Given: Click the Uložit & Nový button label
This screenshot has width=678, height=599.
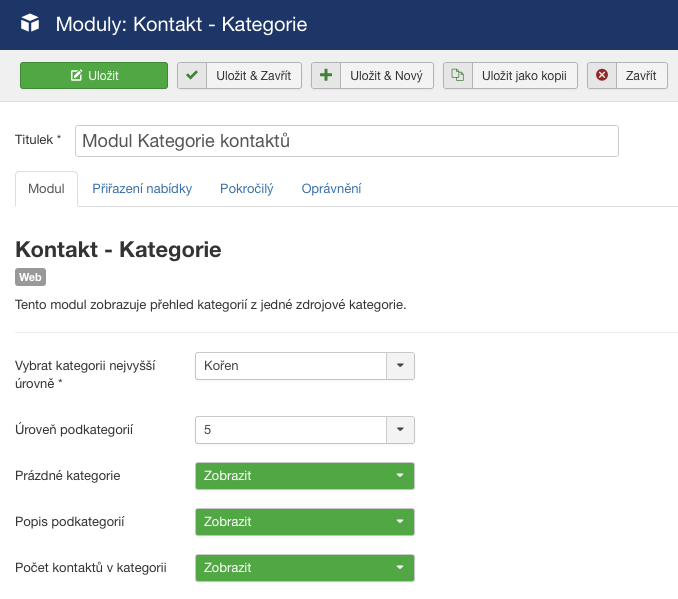Looking at the screenshot, I should click(386, 76).
